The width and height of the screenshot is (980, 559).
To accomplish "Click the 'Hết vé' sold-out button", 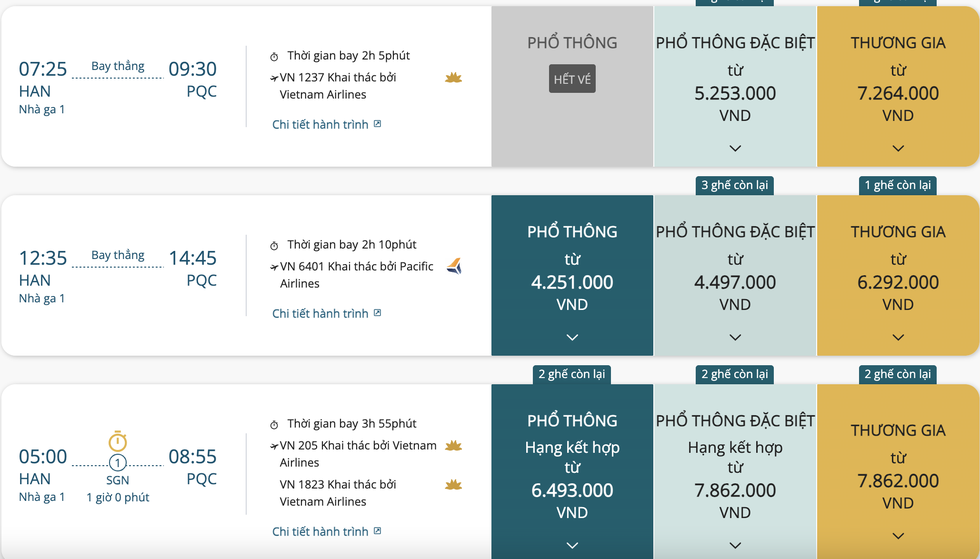I will coord(572,79).
